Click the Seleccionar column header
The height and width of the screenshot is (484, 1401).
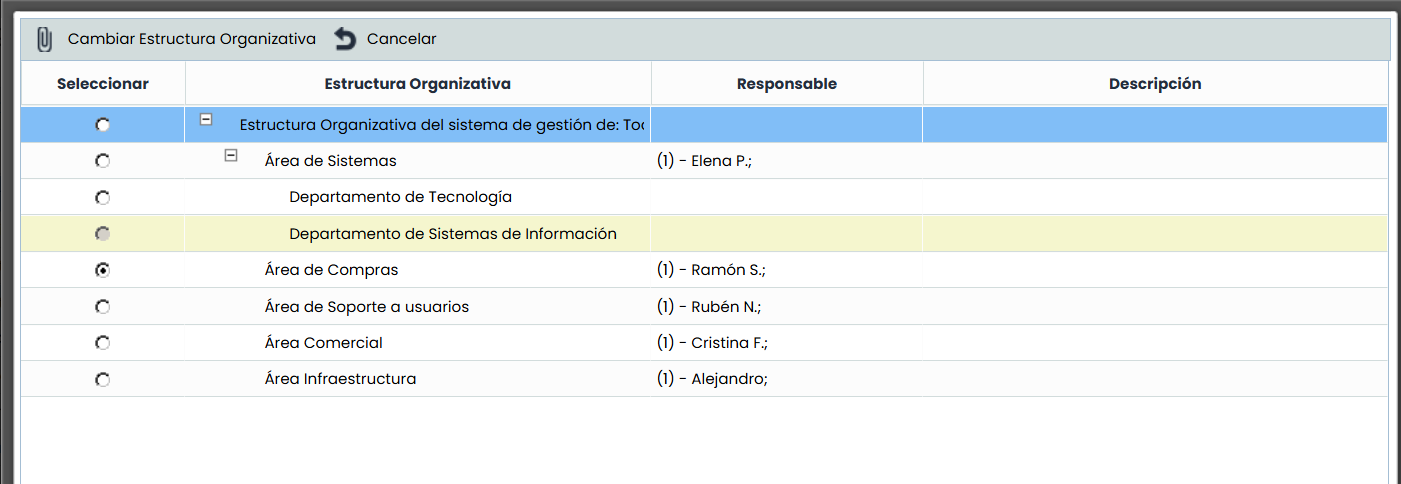103,84
